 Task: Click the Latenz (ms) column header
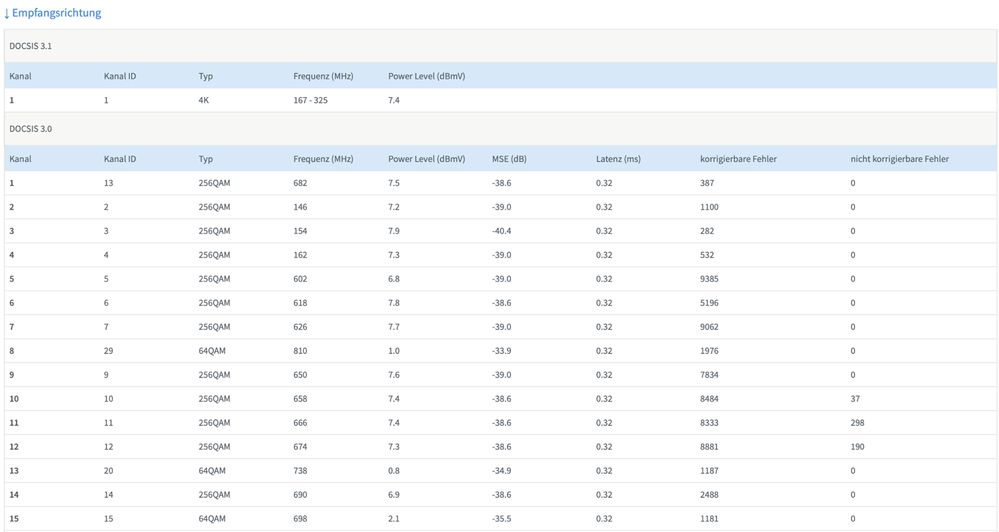pyautogui.click(x=618, y=159)
